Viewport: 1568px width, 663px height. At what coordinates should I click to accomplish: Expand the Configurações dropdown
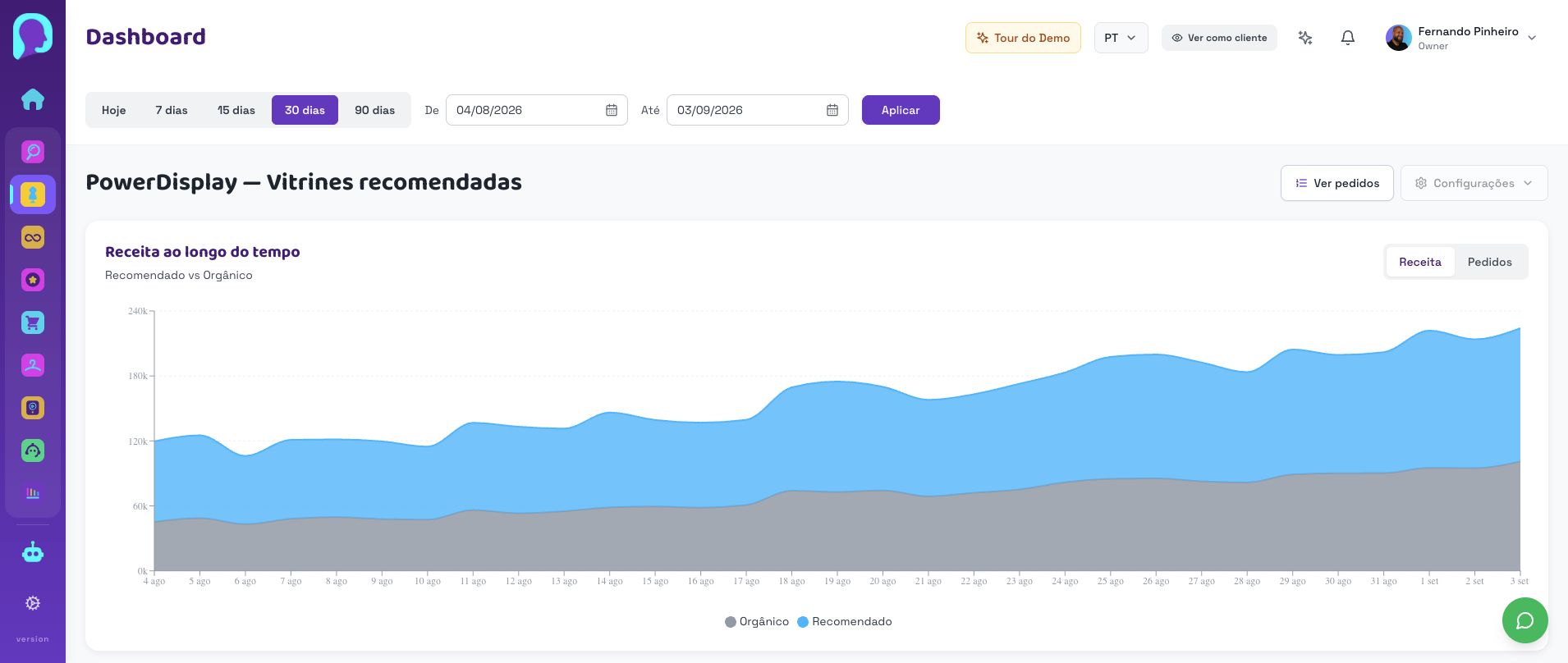pos(1474,183)
